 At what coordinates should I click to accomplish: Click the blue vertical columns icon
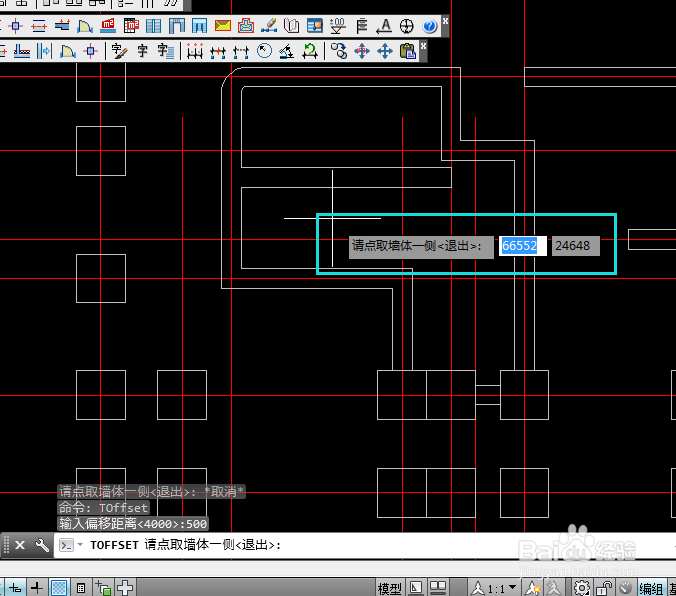pyautogui.click(x=153, y=26)
